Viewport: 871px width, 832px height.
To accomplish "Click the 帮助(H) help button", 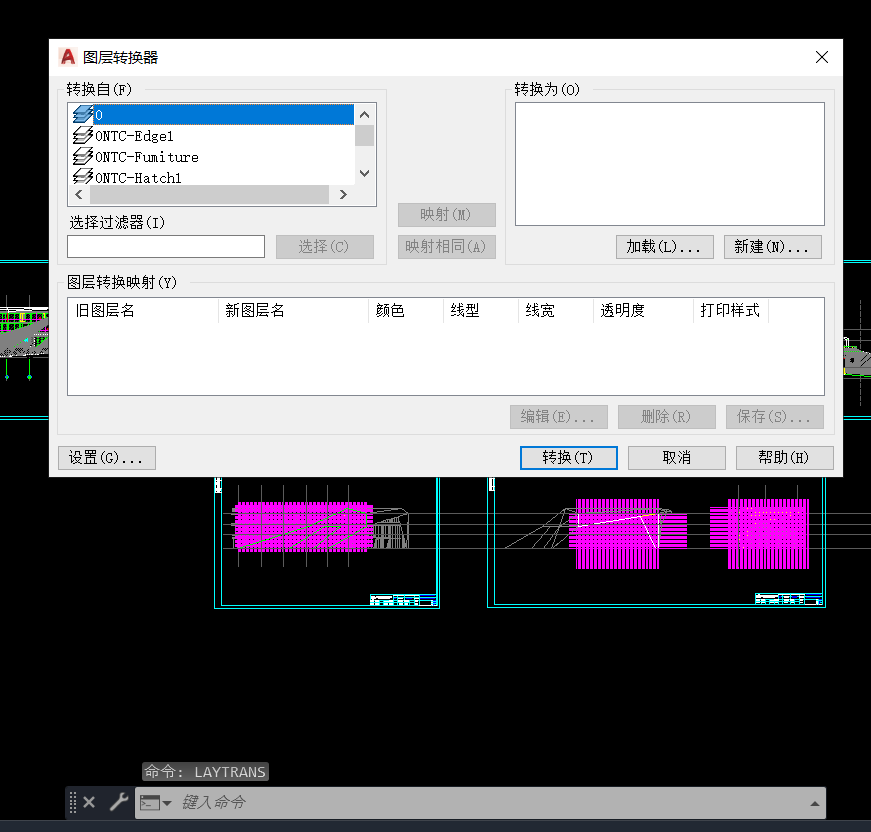I will (784, 458).
